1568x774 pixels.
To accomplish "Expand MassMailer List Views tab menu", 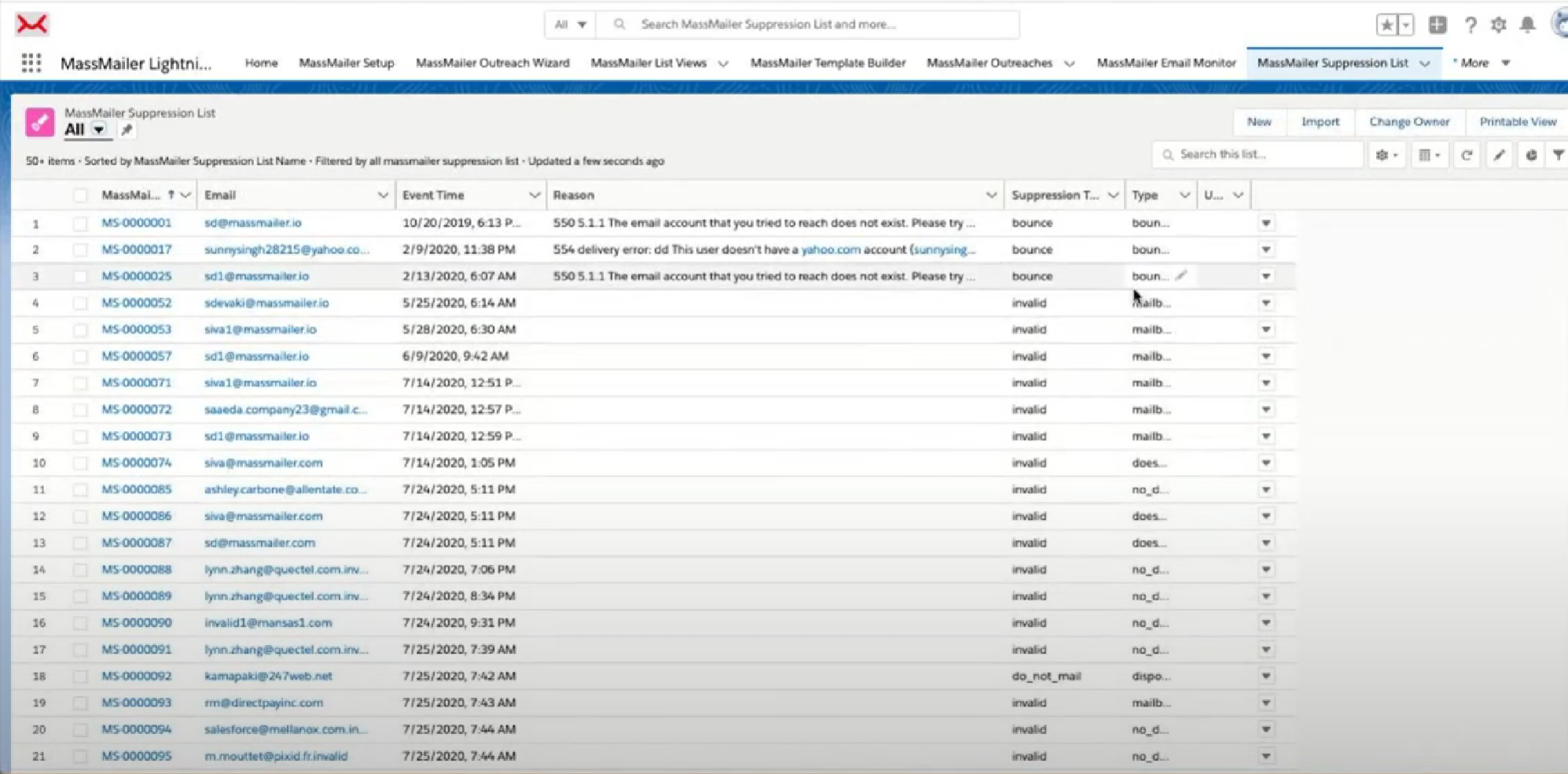I will [x=723, y=64].
